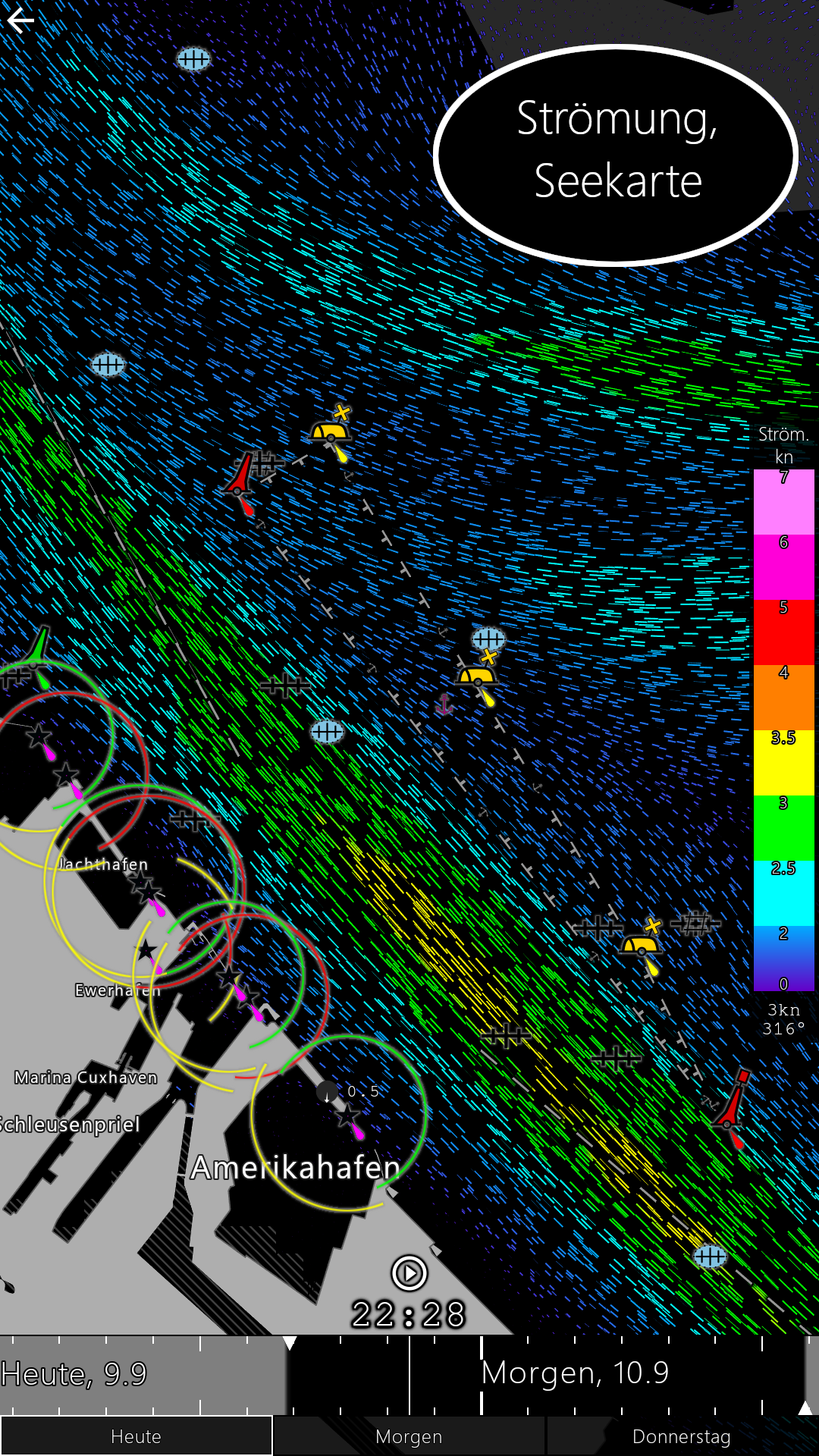Click the Amerikahafen harbor label
This screenshot has height=1456, width=819.
(x=295, y=1168)
